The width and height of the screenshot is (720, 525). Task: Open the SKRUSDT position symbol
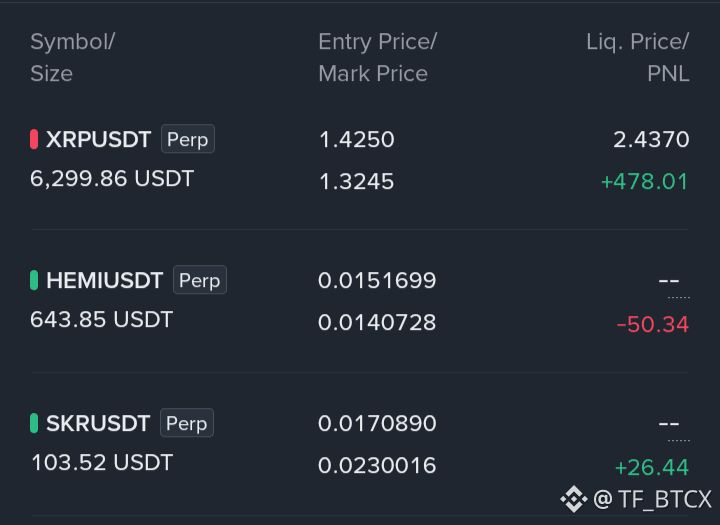(x=98, y=423)
